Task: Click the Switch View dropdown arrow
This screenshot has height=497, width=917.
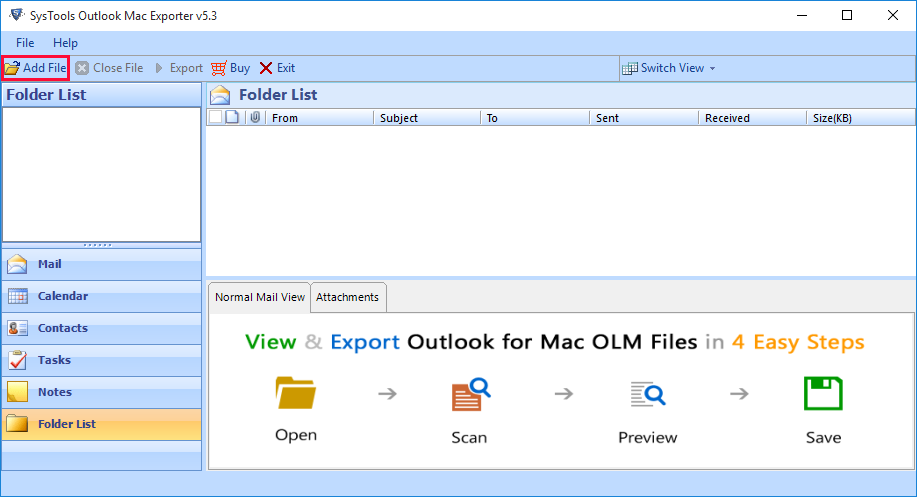Action: (712, 69)
